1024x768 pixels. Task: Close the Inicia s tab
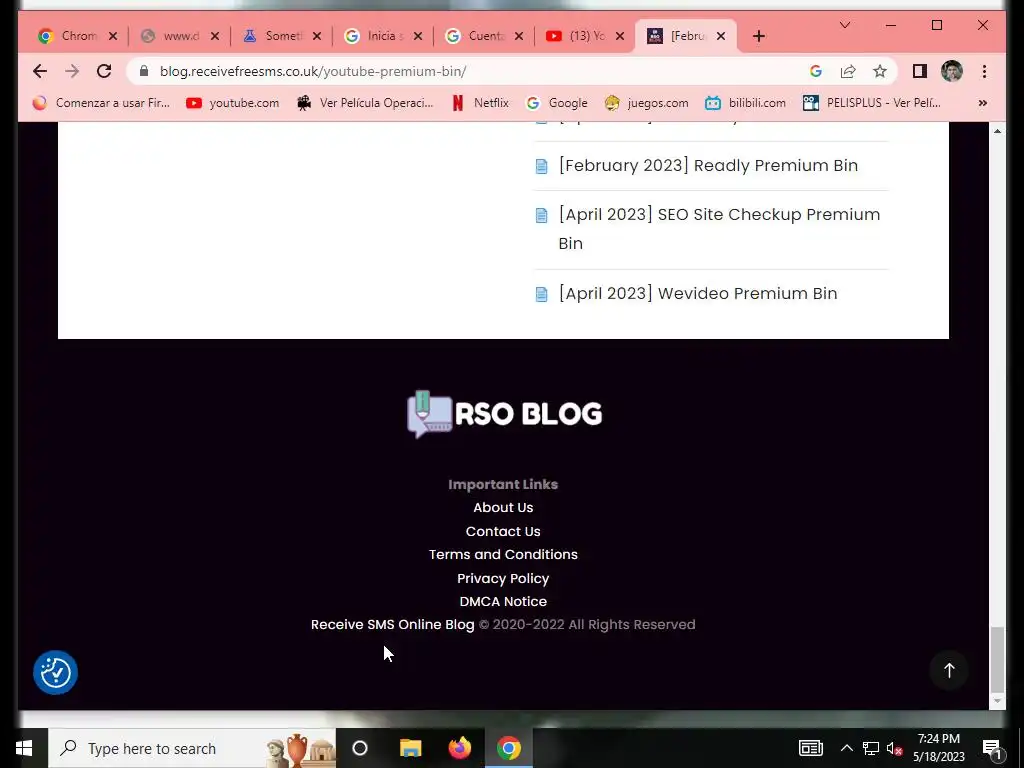coord(418,36)
